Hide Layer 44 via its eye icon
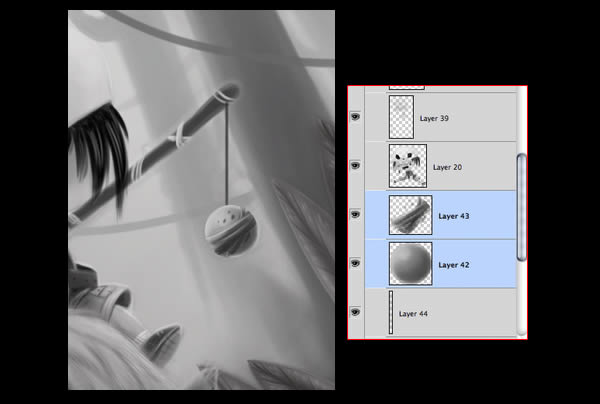This screenshot has height=404, width=600. [355, 312]
